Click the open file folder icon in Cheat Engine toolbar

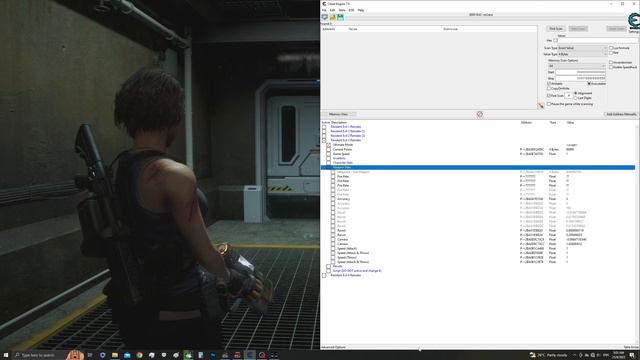pyautogui.click(x=332, y=17)
